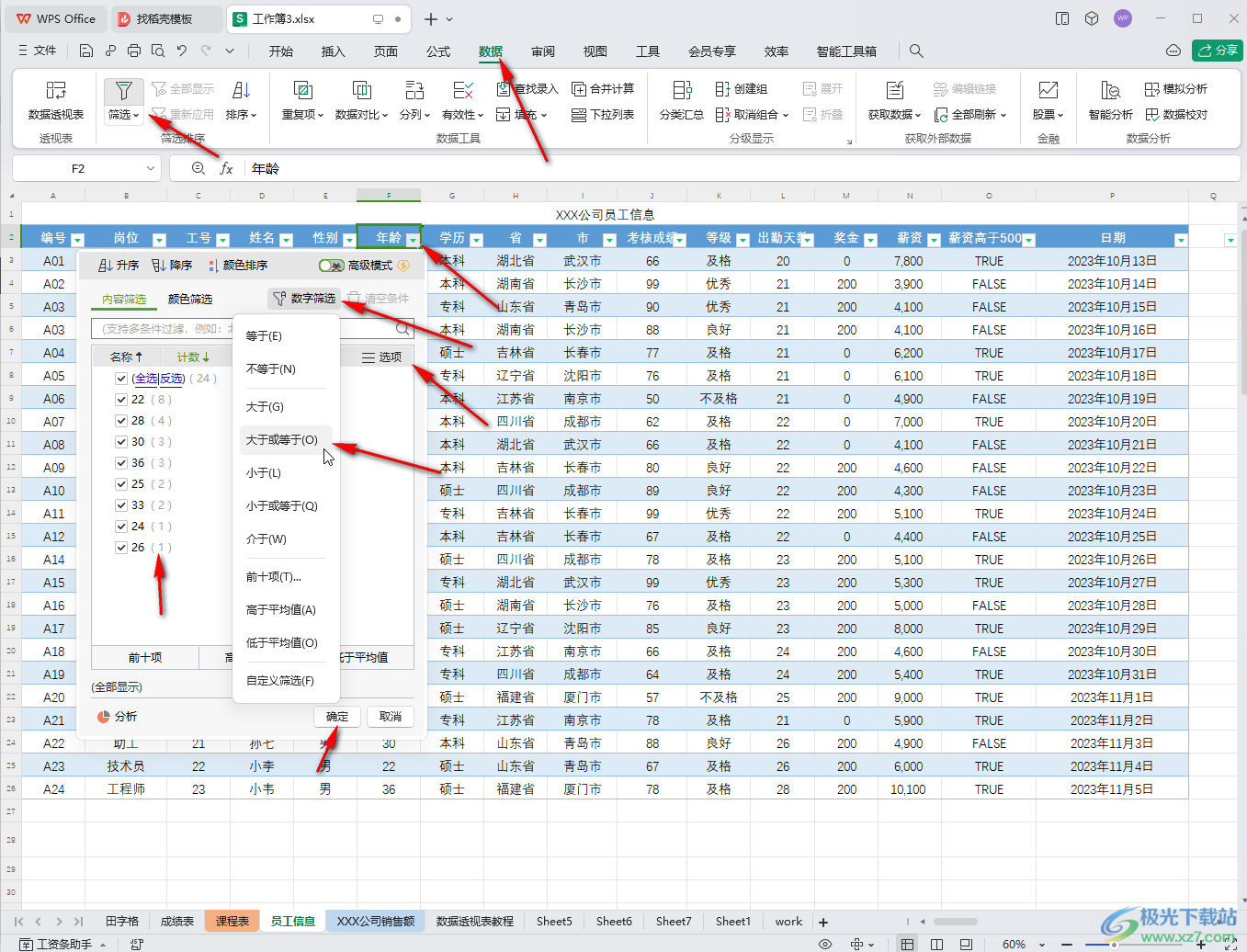
Task: Click 降序 descending sort in filter panel
Action: point(172,266)
